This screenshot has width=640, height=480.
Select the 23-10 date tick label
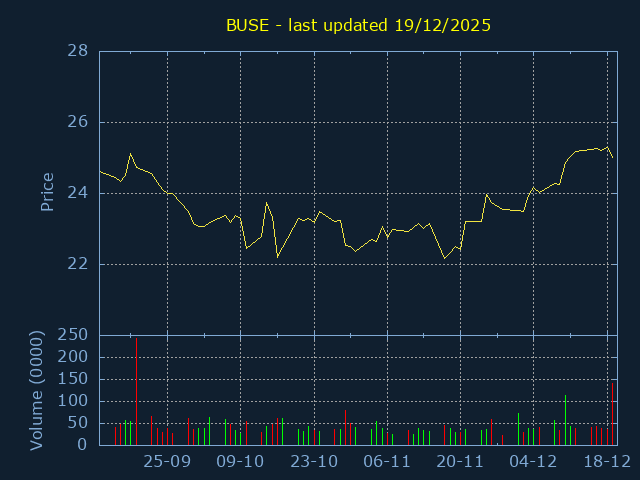click(314, 462)
